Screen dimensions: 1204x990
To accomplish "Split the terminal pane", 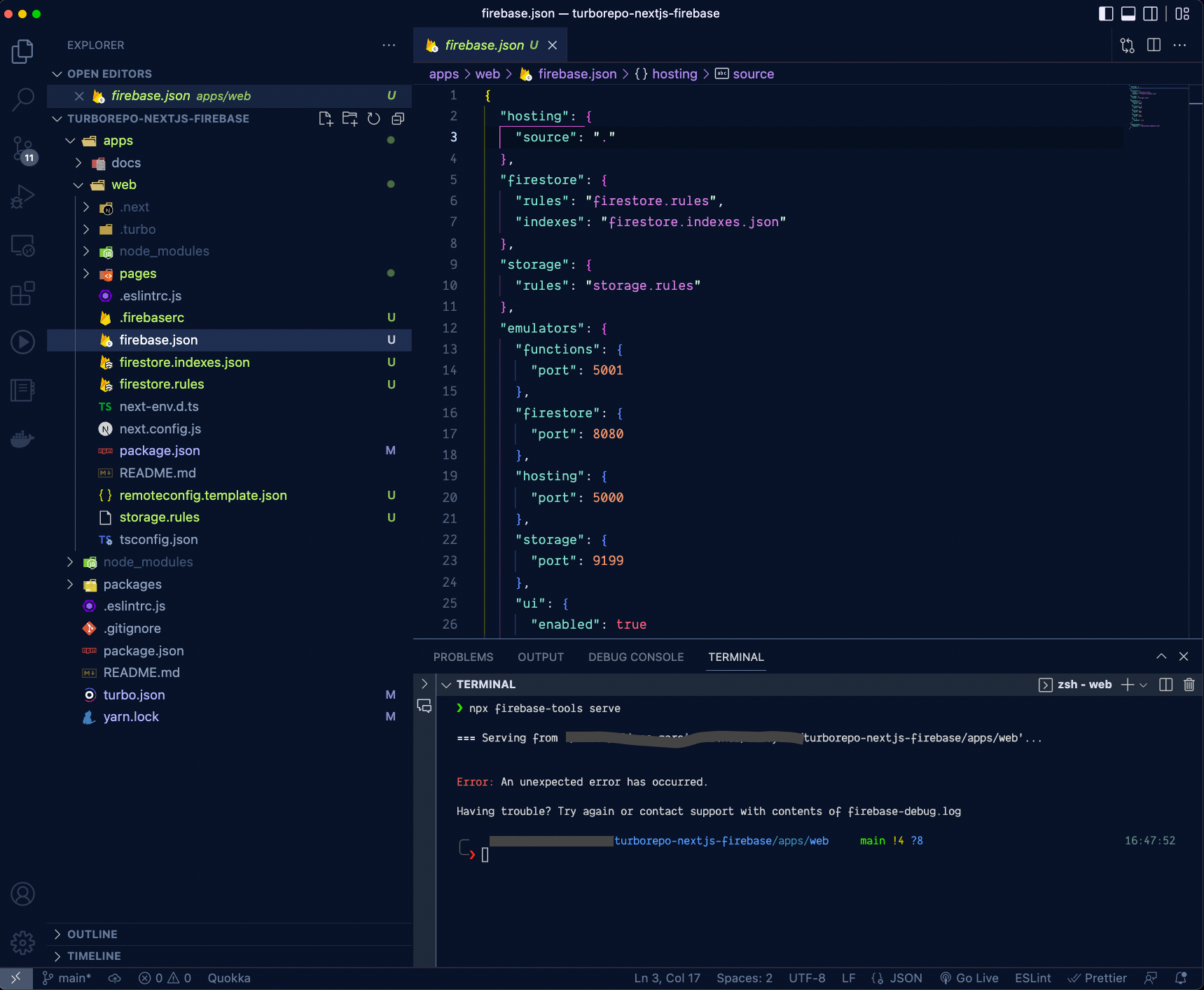I will click(1165, 685).
